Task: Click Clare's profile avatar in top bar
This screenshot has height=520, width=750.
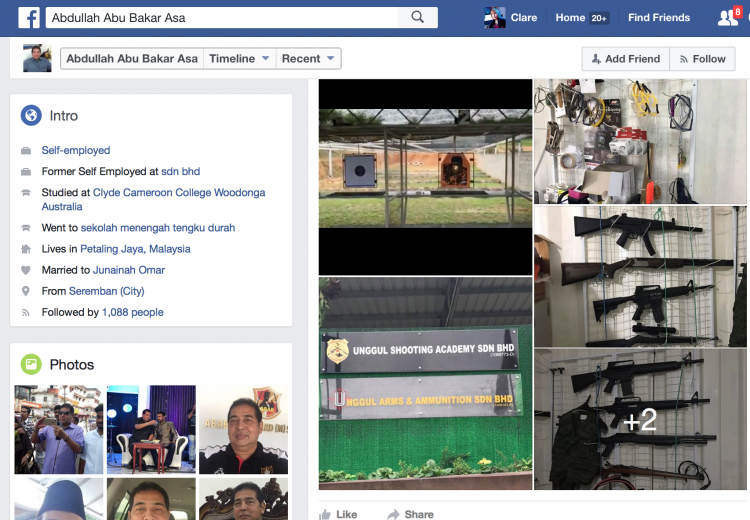Action: (x=495, y=18)
